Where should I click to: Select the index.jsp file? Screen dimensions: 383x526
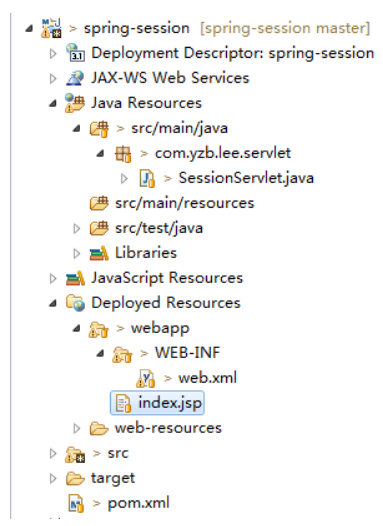(x=157, y=403)
